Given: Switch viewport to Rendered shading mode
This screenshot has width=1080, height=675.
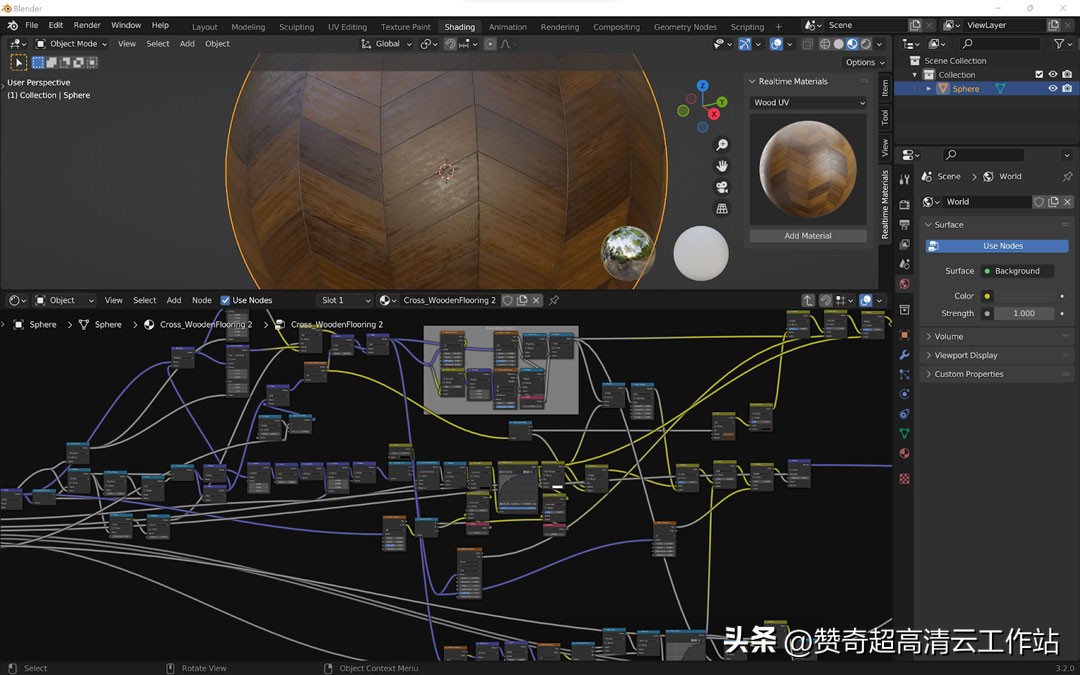Looking at the screenshot, I should point(865,43).
